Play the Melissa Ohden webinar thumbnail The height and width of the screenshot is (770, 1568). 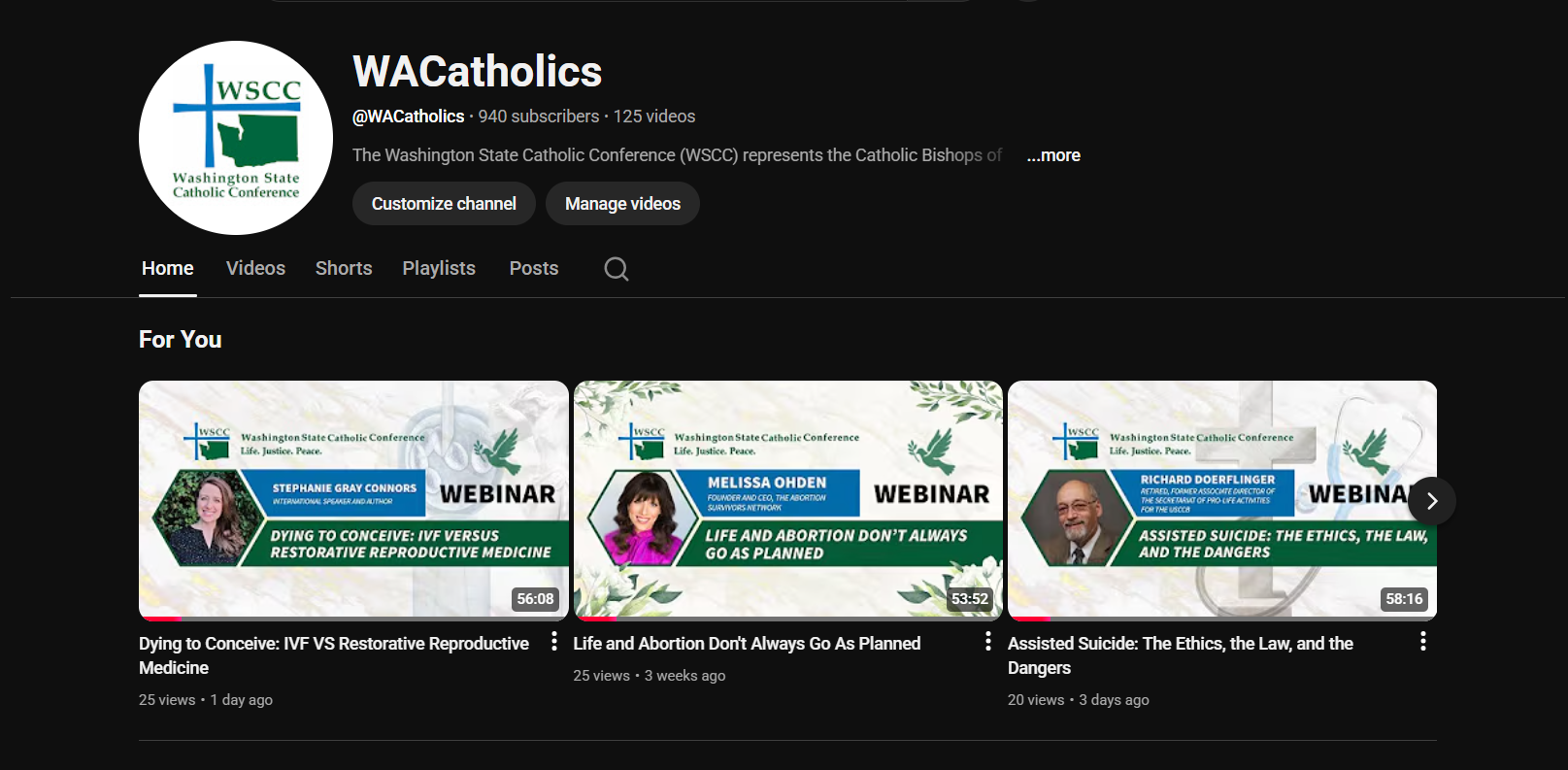(788, 500)
